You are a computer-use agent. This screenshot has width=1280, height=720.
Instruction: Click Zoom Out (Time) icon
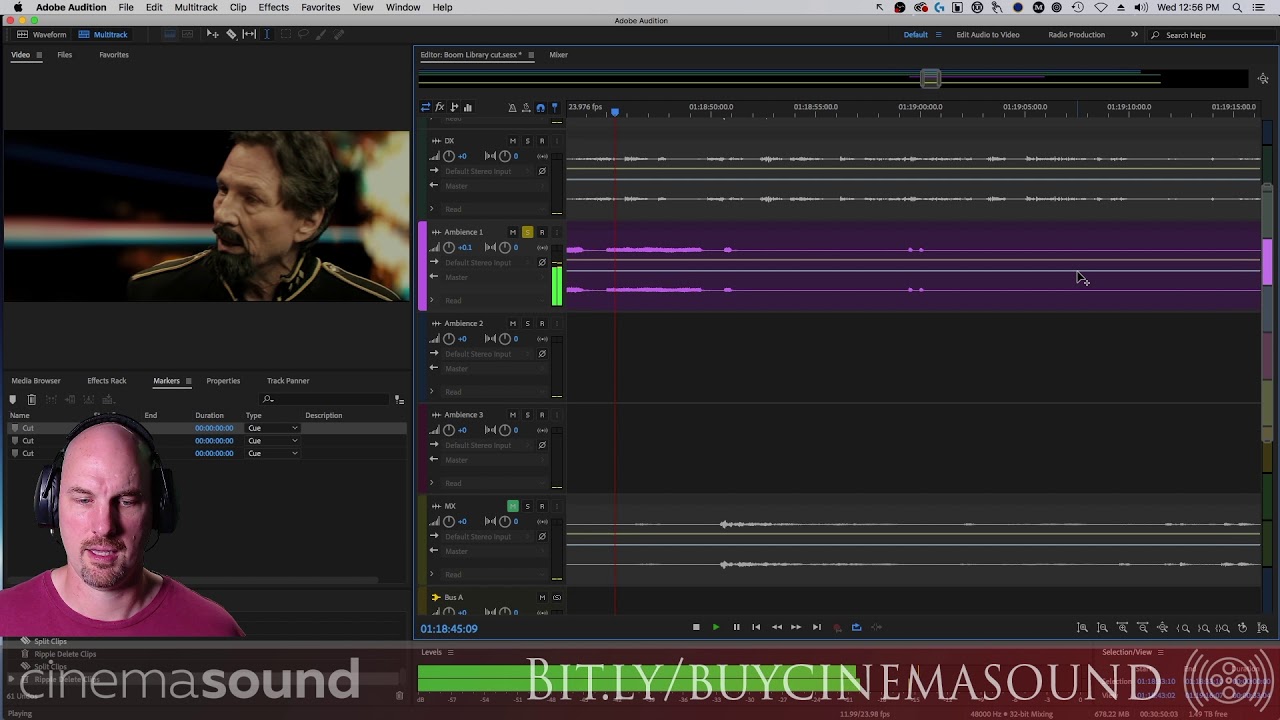click(x=1143, y=628)
